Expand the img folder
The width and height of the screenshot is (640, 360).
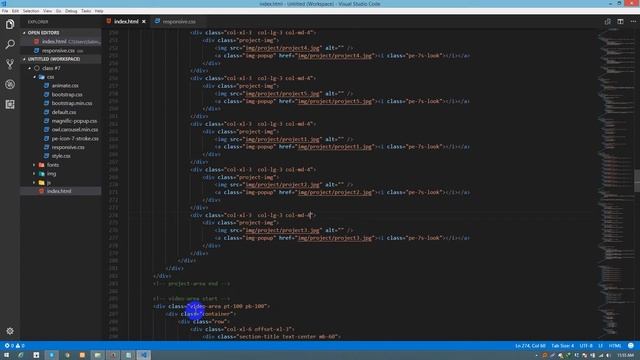click(x=34, y=173)
